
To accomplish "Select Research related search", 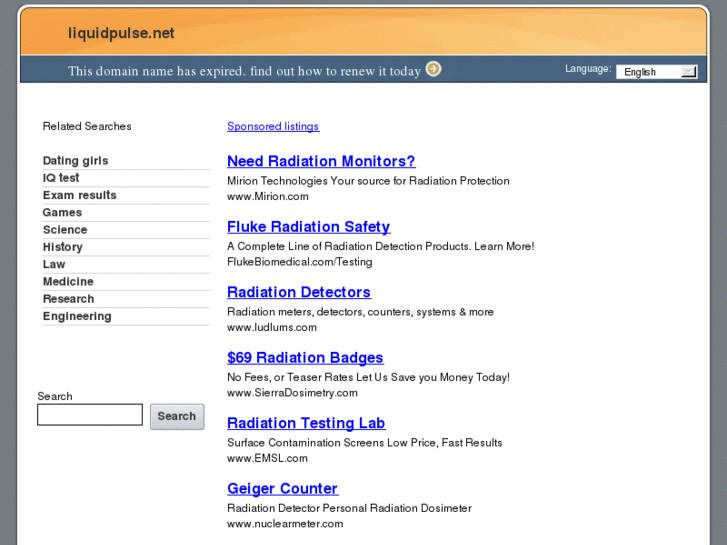I will (x=68, y=299).
